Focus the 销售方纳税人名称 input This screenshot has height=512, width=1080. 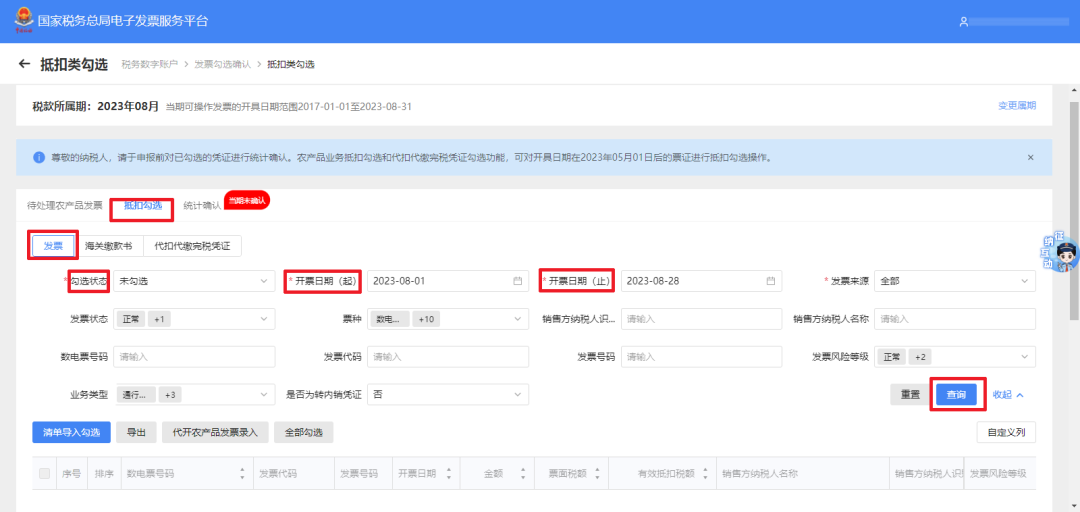(955, 319)
